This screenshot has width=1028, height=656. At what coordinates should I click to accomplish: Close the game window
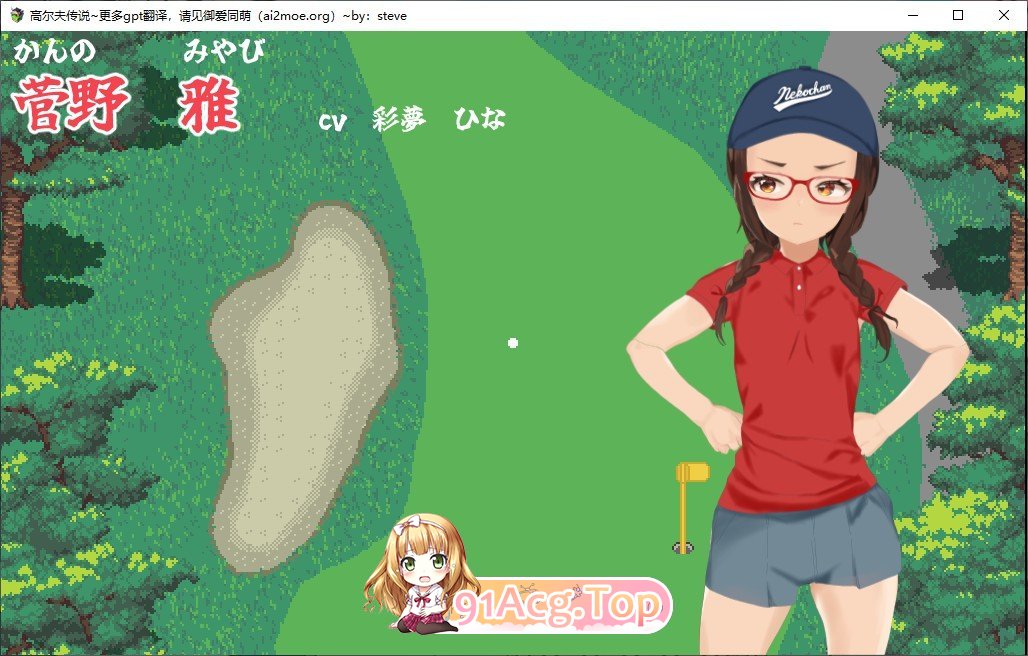[1004, 15]
